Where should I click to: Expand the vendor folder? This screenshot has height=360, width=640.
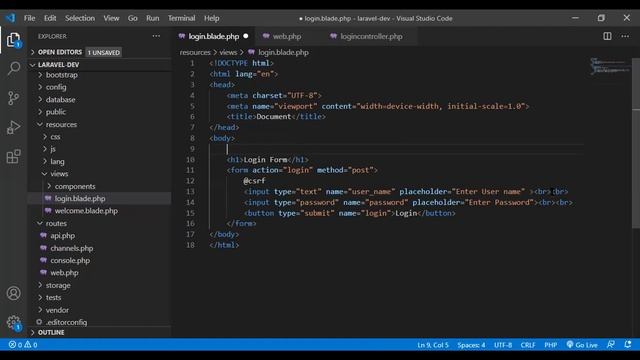coord(57,310)
